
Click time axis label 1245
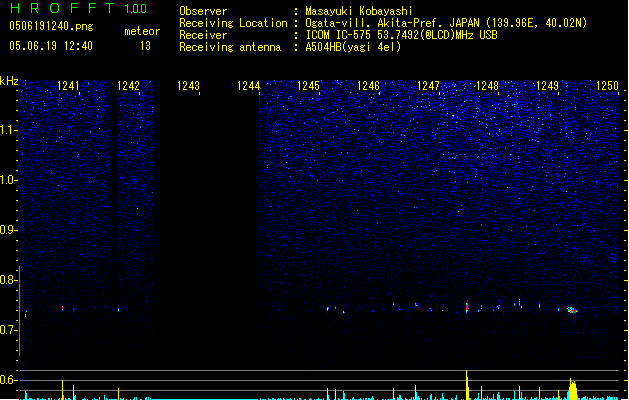(308, 86)
